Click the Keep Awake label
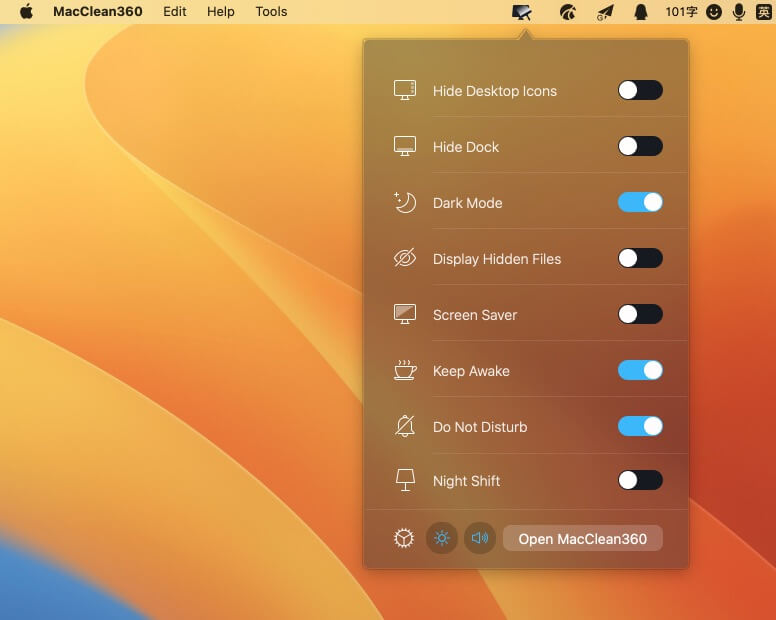This screenshot has width=776, height=620. pos(471,371)
